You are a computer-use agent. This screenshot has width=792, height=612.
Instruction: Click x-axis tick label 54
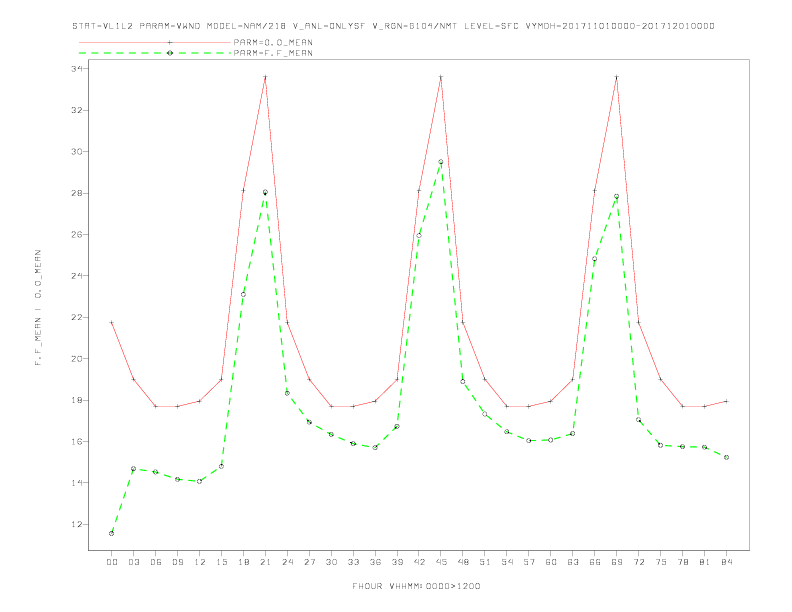tap(507, 562)
